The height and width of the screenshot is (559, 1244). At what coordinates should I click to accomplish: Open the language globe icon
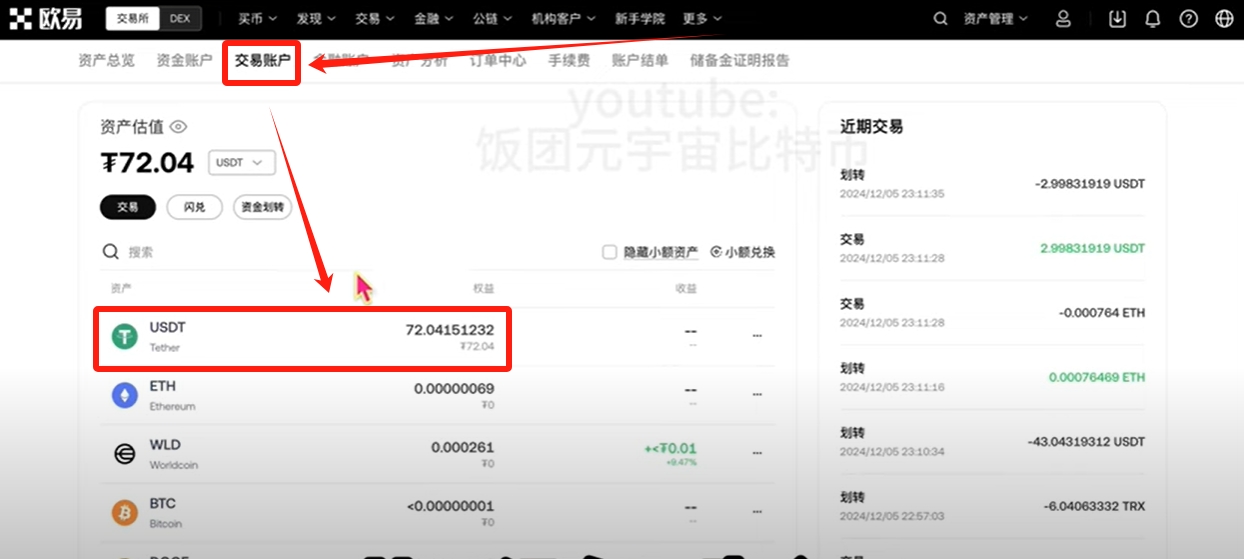click(x=1223, y=19)
